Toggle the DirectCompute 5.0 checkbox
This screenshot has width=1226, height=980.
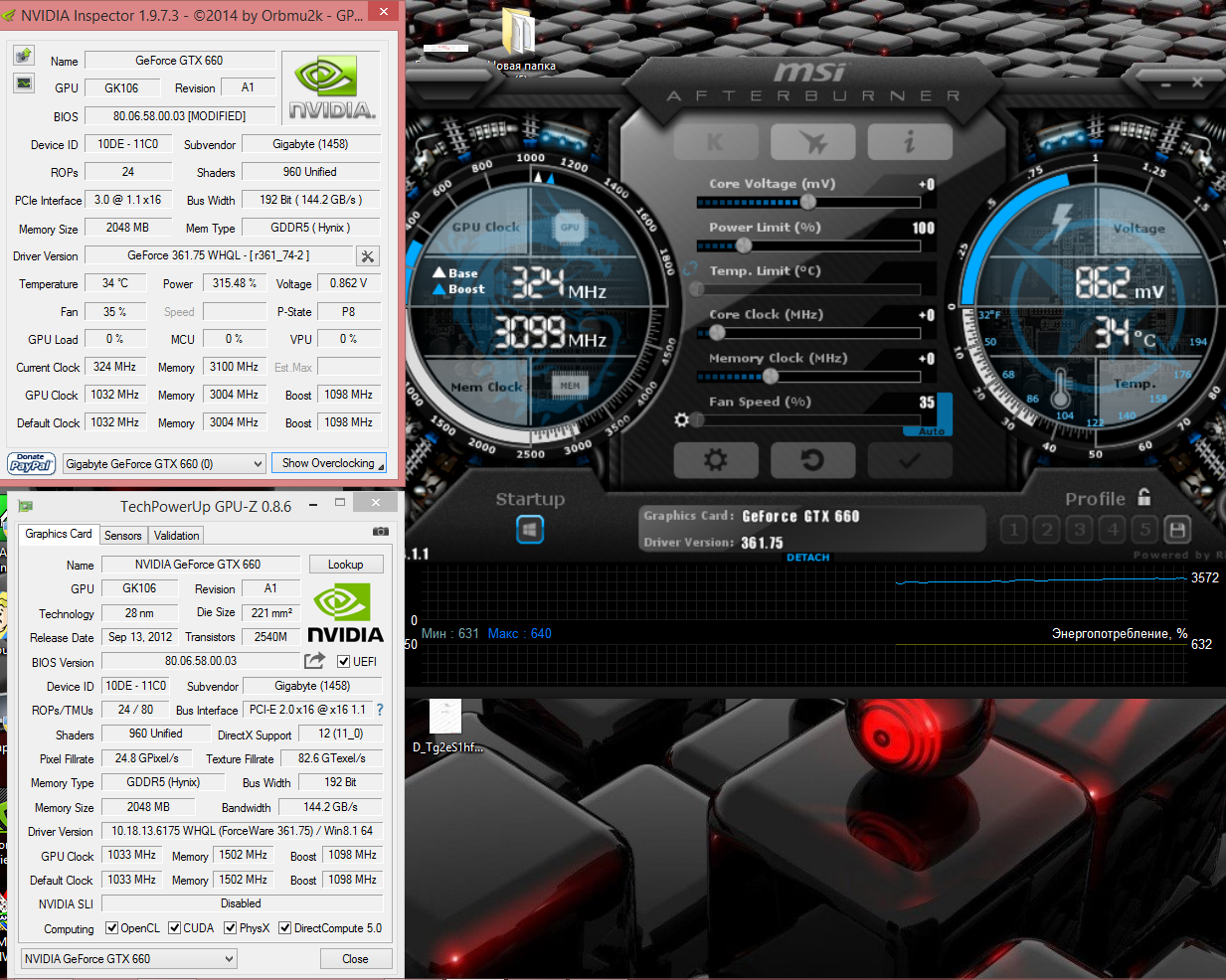tap(285, 928)
